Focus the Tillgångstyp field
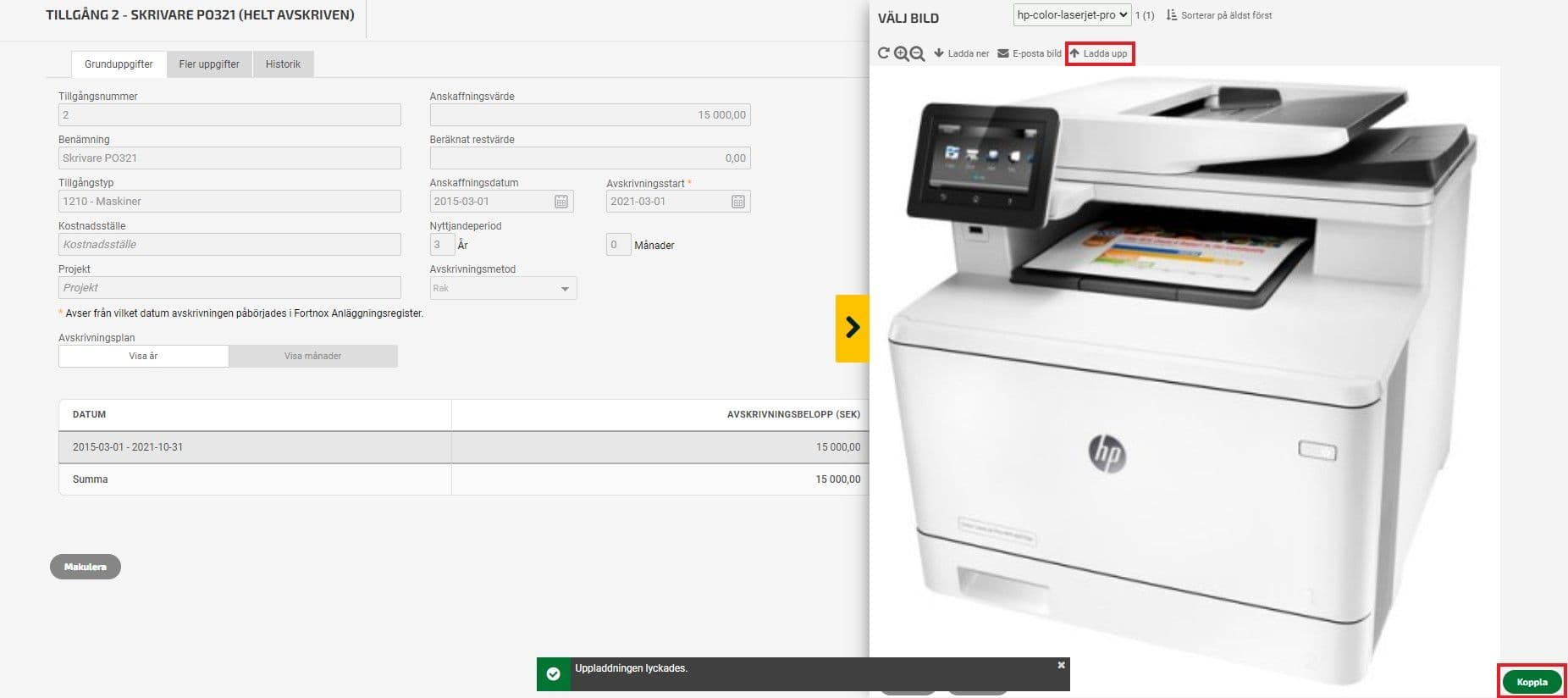Viewport: 1568px width, 698px height. 229,202
